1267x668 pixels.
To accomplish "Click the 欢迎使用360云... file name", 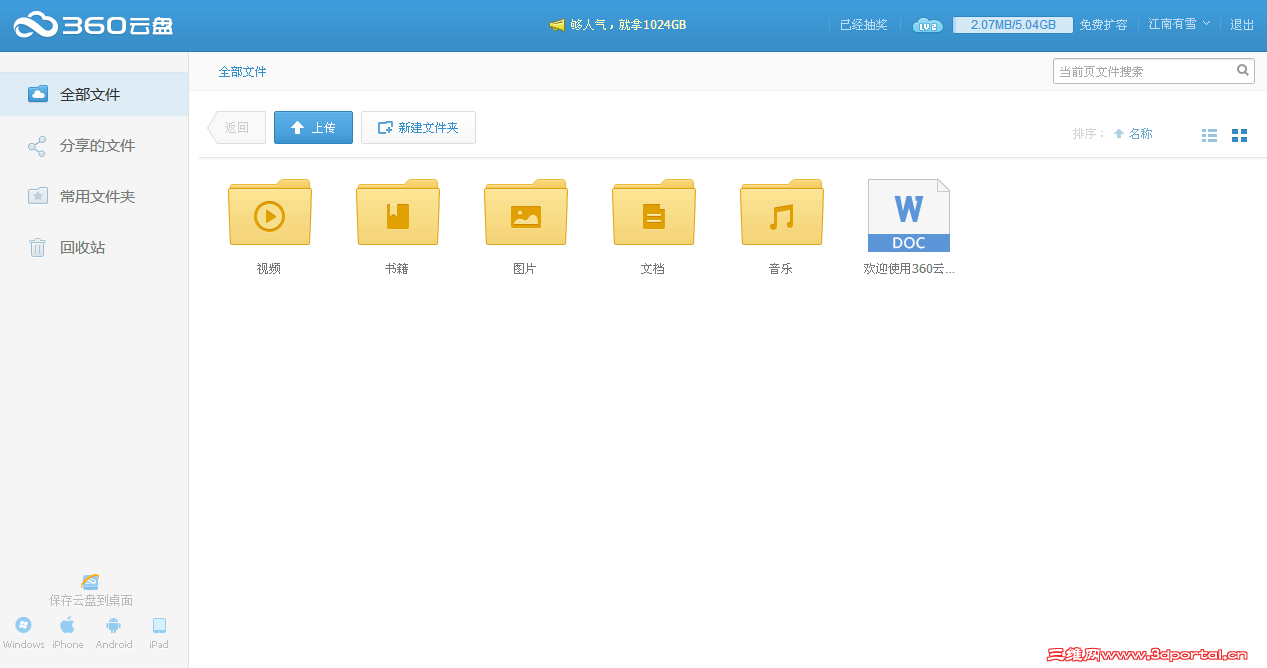I will tap(909, 269).
